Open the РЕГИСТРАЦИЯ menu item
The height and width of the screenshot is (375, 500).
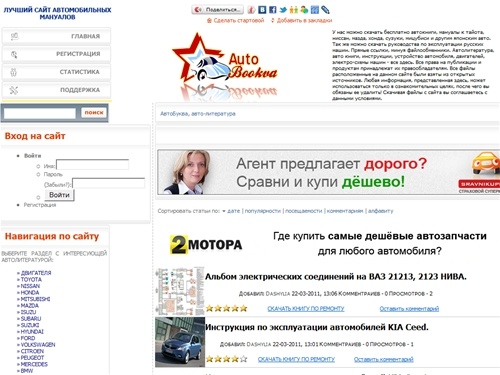pyautogui.click(x=56, y=54)
